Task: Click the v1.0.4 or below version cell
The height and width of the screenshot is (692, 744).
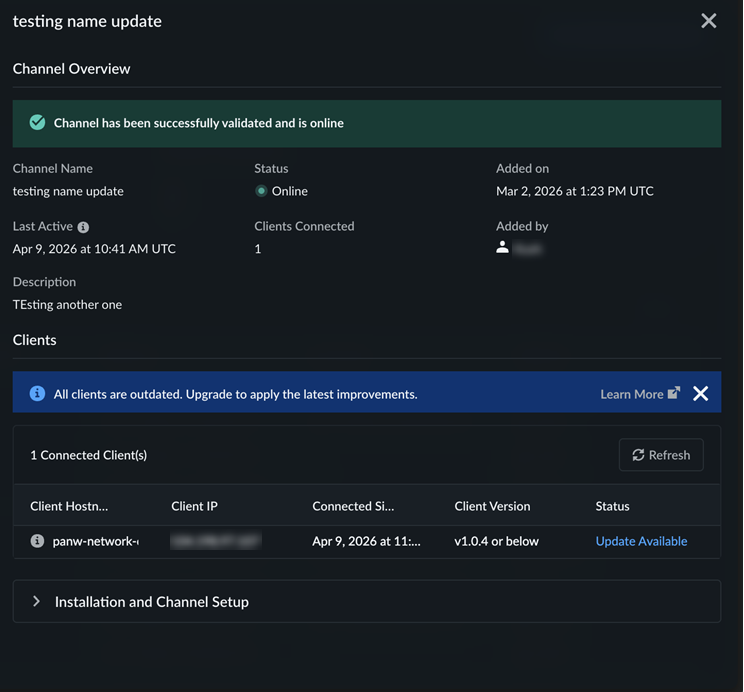Action: [x=496, y=541]
